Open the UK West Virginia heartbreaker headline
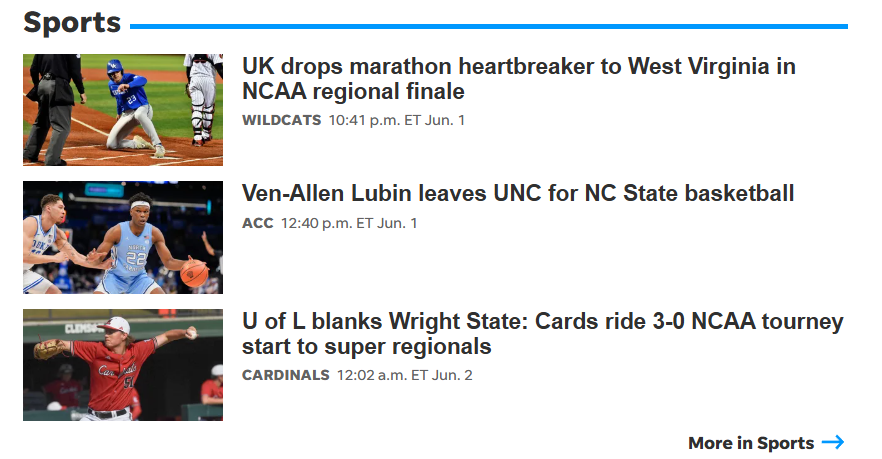Screen dimensions: 882x459 click(x=518, y=79)
